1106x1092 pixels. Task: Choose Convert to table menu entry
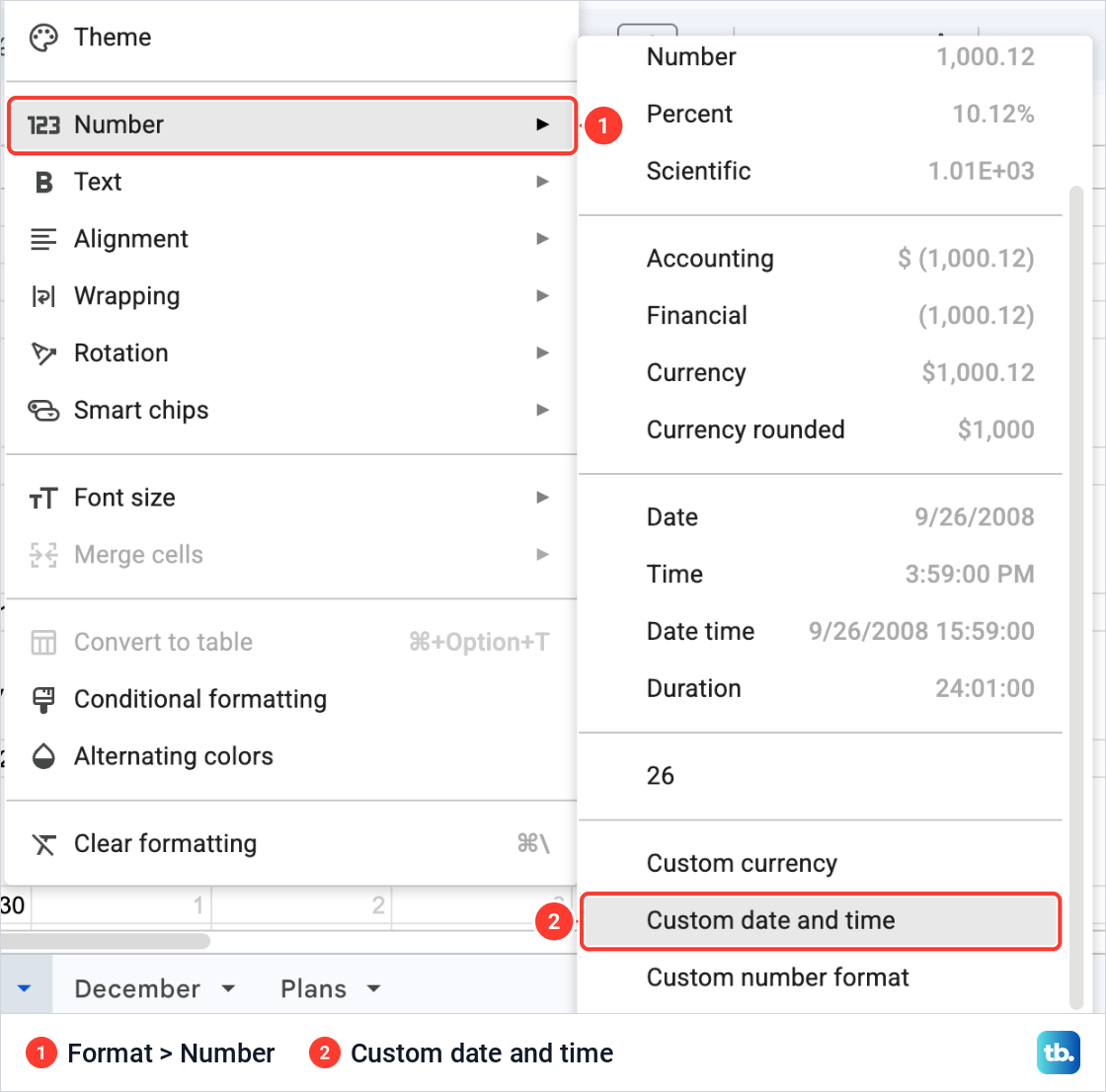[290, 643]
